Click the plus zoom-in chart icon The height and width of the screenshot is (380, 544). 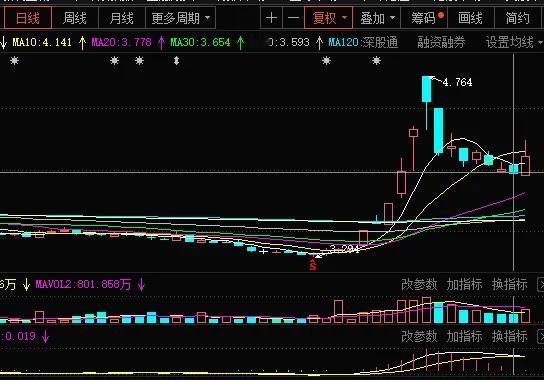pos(272,18)
